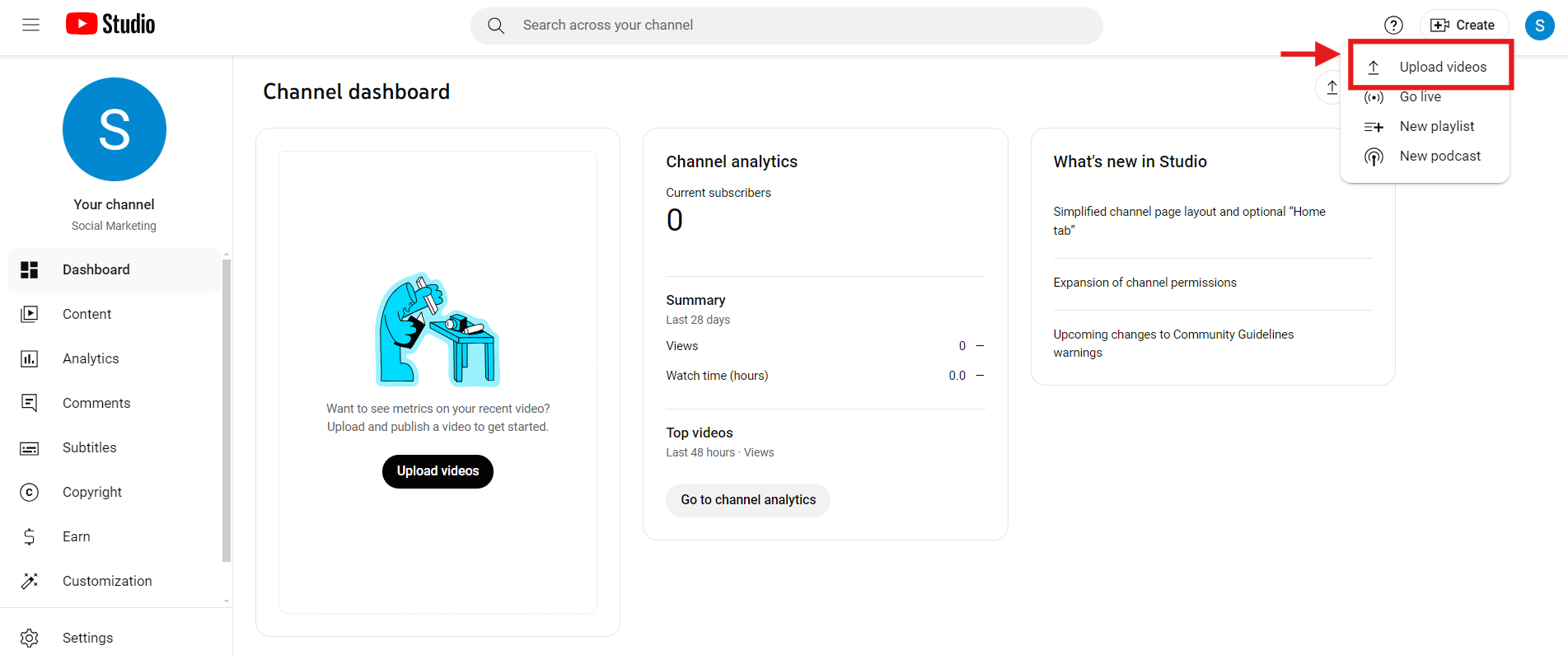Open the Copyright page
The height and width of the screenshot is (655, 1568).
click(x=92, y=492)
